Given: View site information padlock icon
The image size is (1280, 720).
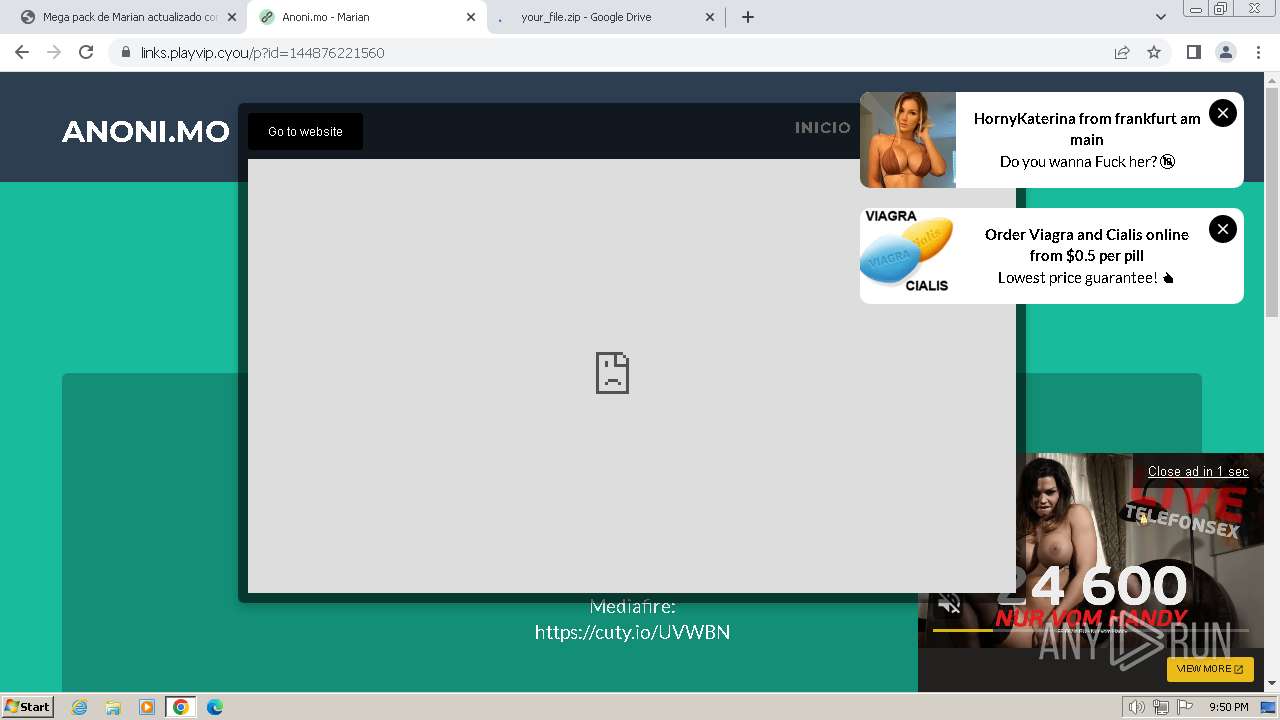Looking at the screenshot, I should pyautogui.click(x=125, y=52).
